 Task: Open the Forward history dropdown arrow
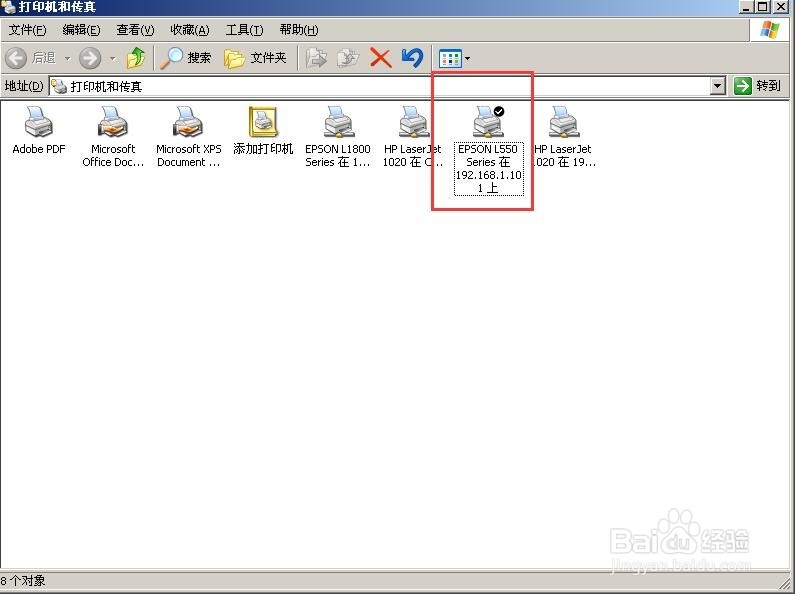point(113,59)
